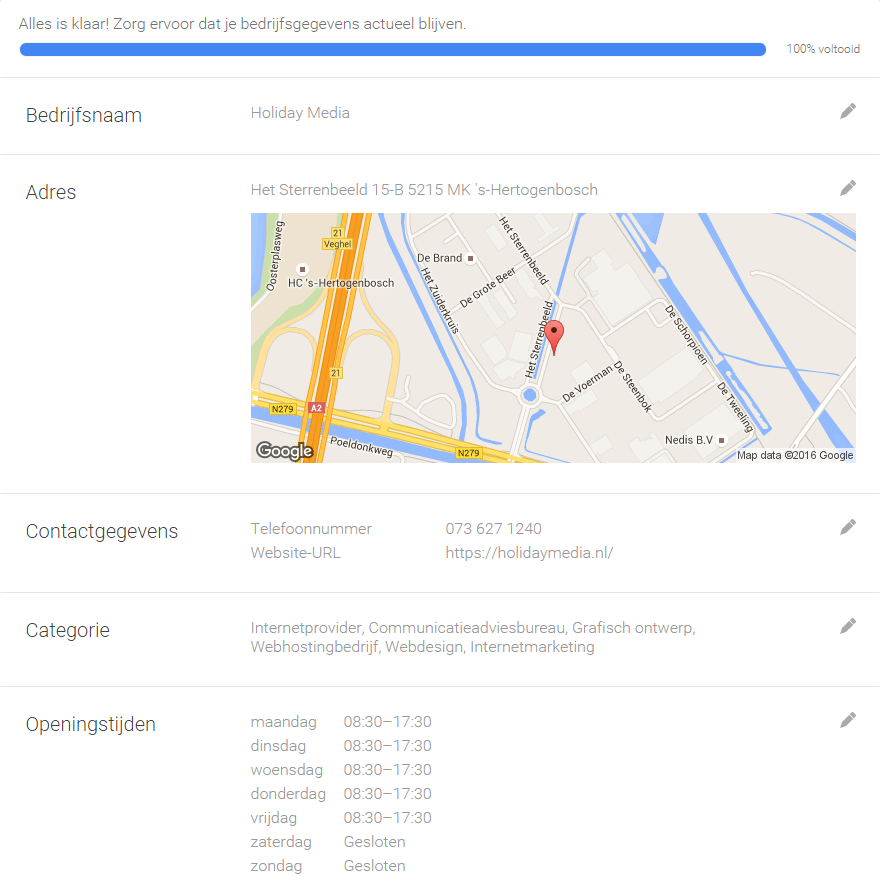
Task: Click the HC 's-Hertogenbosch map marker
Action: tap(303, 269)
